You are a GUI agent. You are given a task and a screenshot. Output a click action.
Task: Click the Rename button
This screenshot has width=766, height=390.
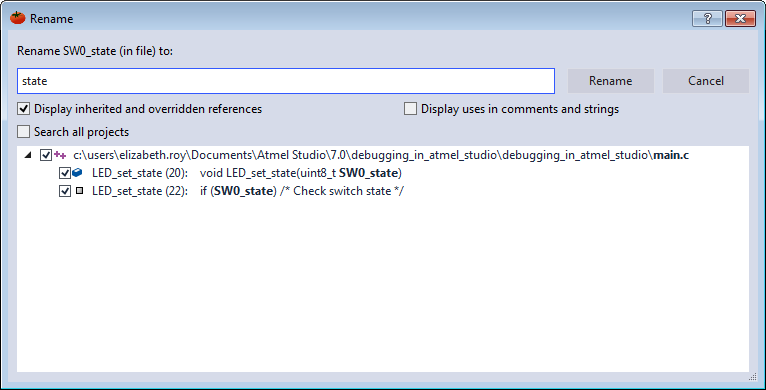point(610,81)
